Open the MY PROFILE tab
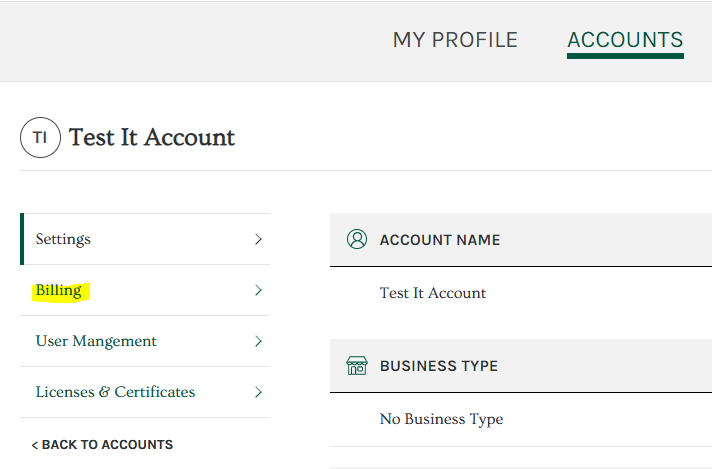712x469 pixels. (455, 40)
